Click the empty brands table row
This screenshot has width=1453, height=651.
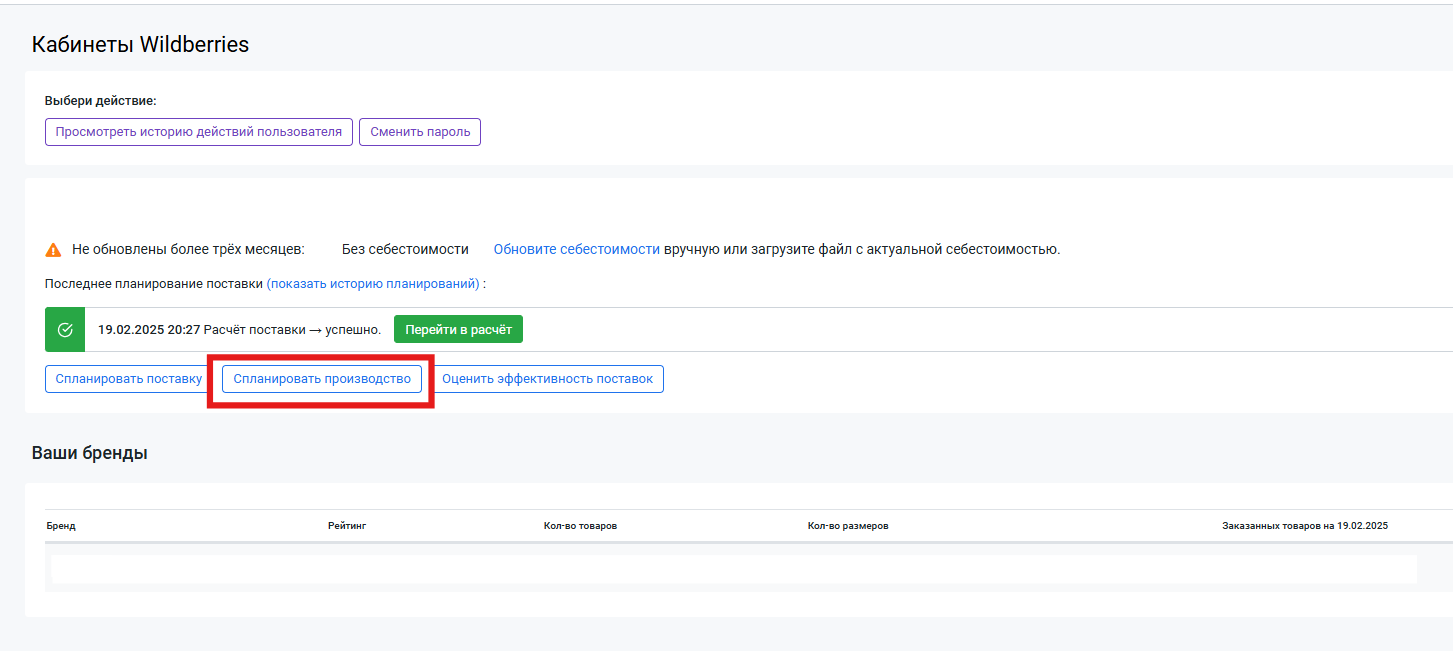[x=734, y=569]
